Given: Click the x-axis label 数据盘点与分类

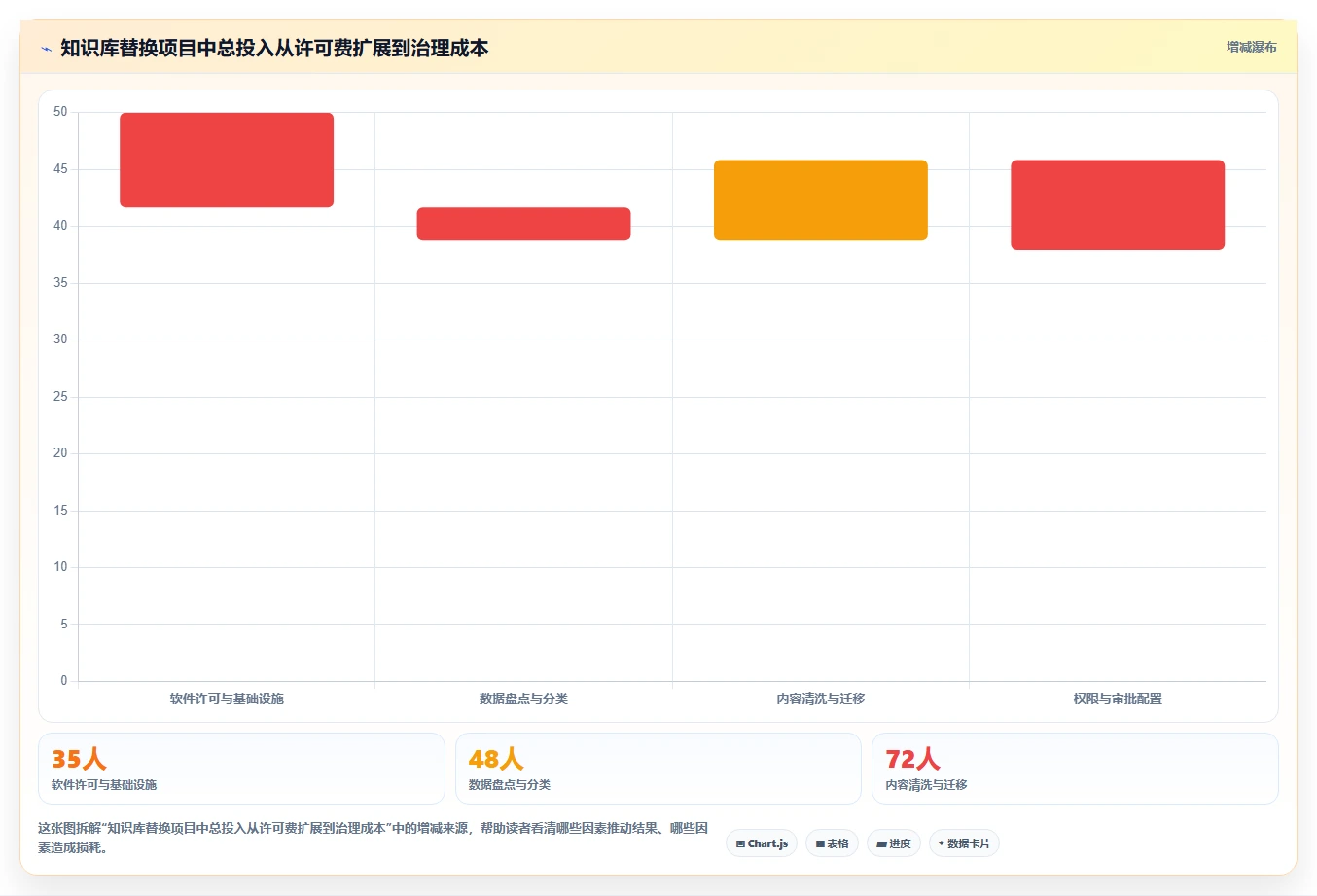Looking at the screenshot, I should 523,699.
